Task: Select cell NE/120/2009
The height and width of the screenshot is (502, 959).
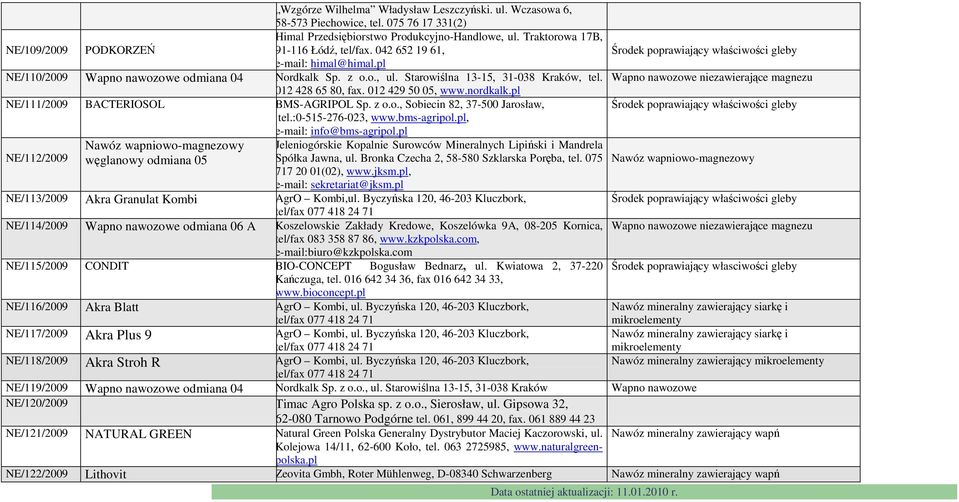Action: pyautogui.click(x=40, y=411)
